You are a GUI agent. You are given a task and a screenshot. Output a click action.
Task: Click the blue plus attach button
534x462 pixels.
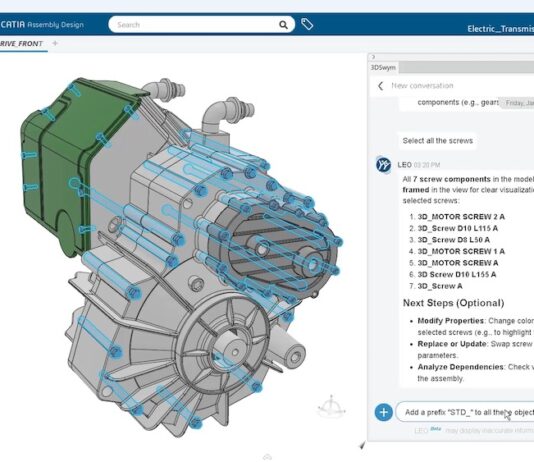[x=383, y=412]
